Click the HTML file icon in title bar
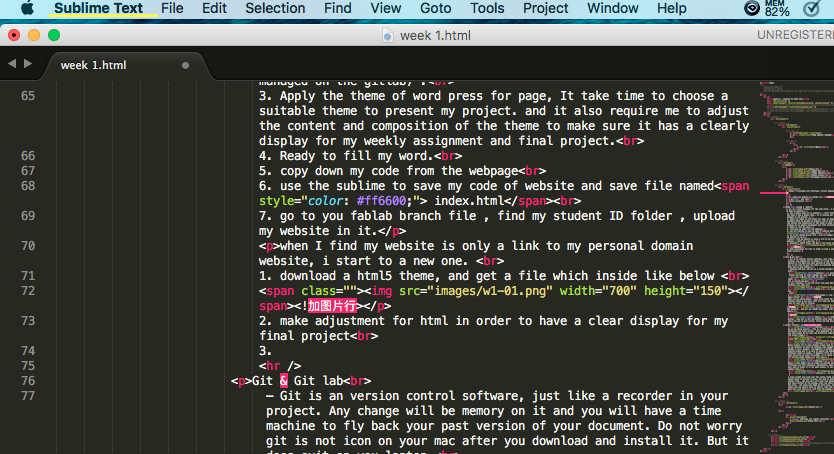Screen dimensions: 834x454 [x=388, y=36]
